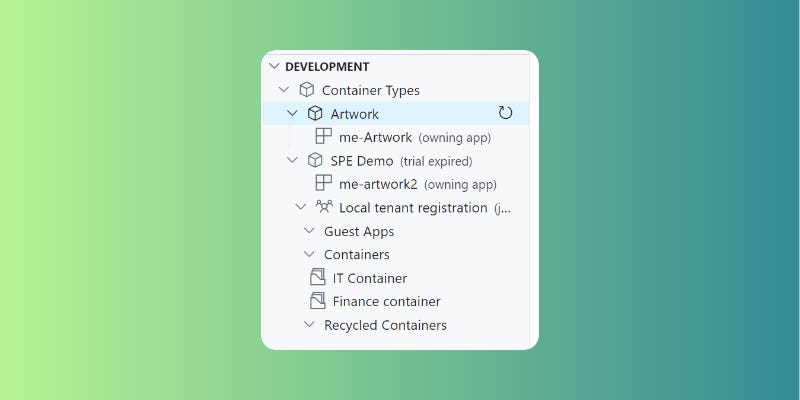Collapse the SPE Demo chevron

pos(292,161)
